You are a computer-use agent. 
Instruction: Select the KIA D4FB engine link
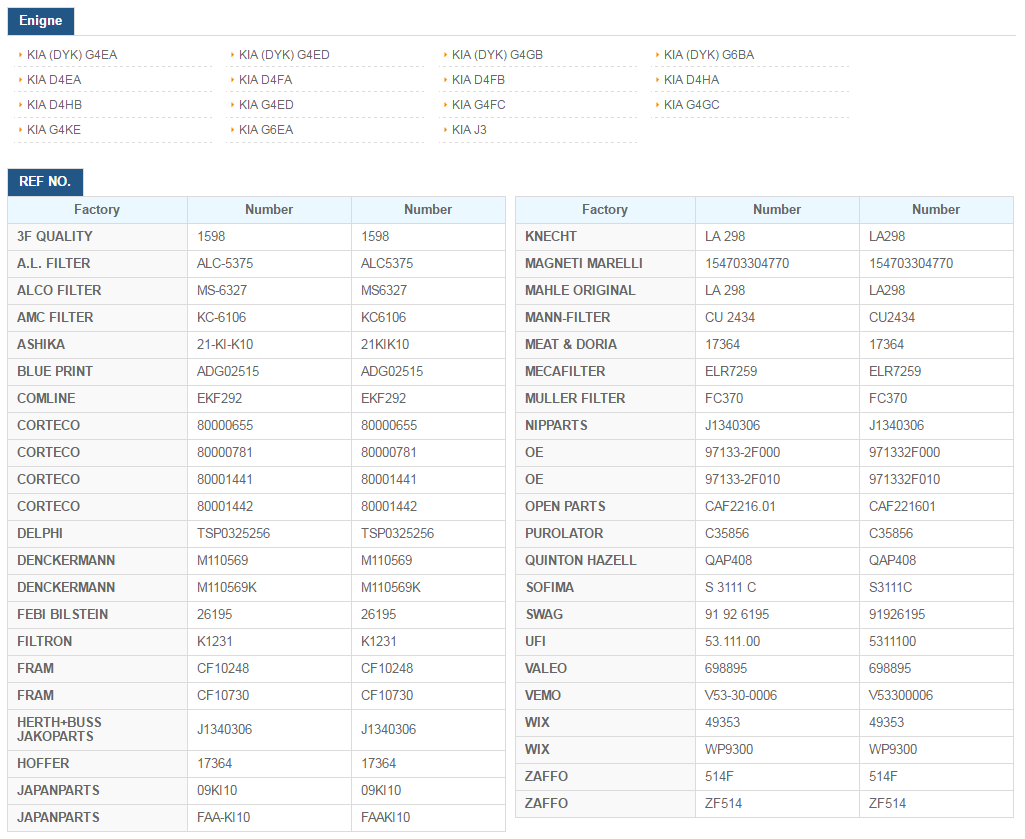click(x=478, y=80)
